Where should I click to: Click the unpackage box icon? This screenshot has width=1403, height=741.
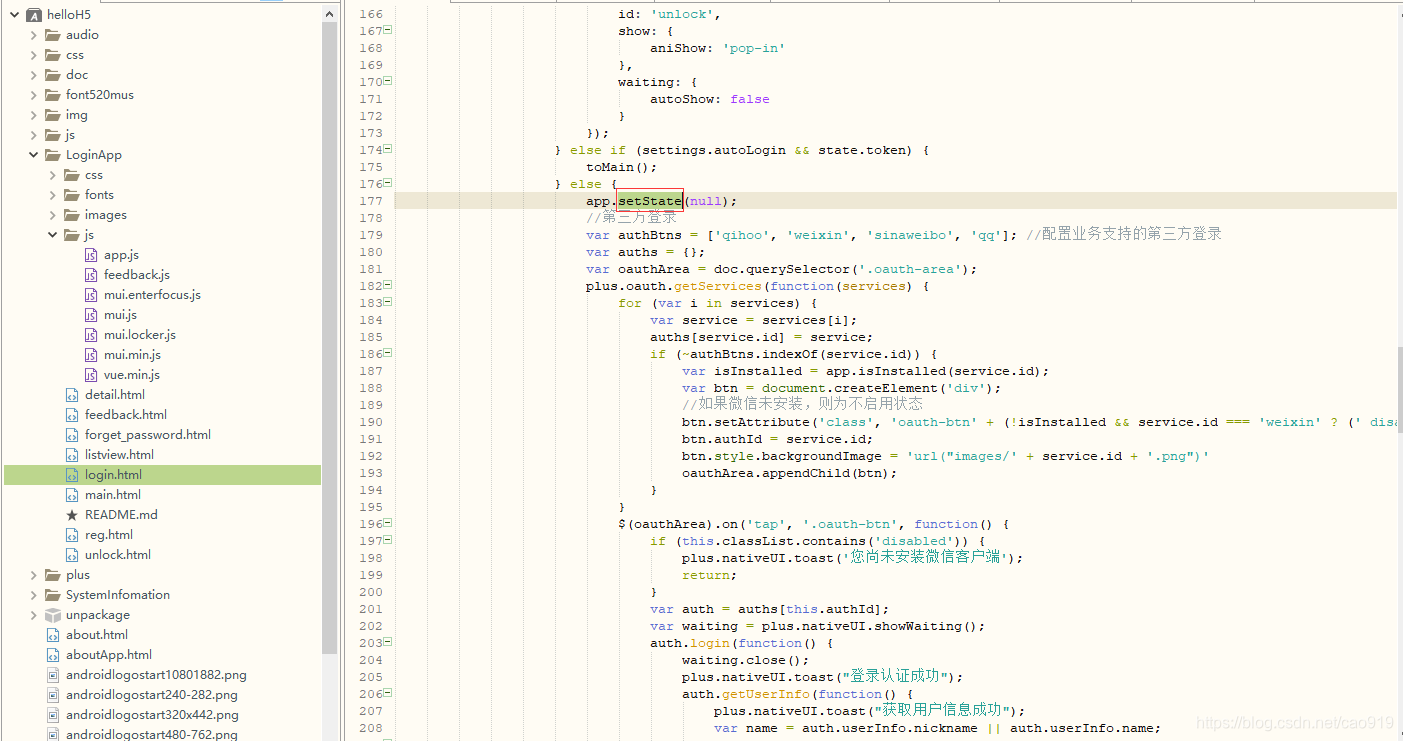click(x=53, y=615)
